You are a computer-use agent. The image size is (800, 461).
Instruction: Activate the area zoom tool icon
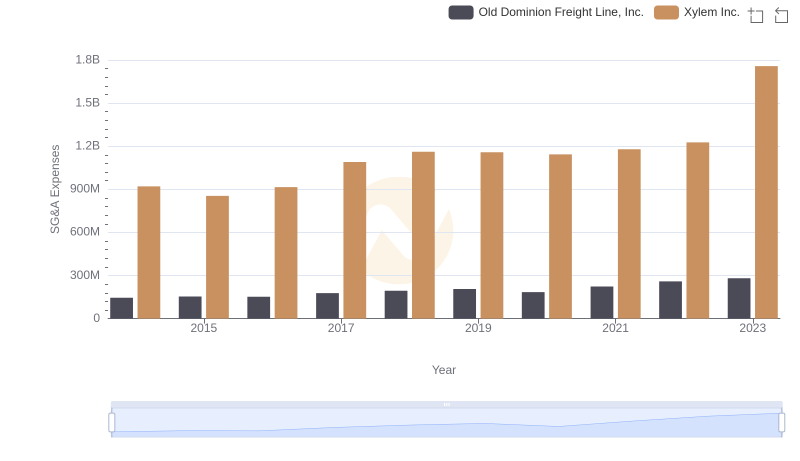(x=756, y=15)
